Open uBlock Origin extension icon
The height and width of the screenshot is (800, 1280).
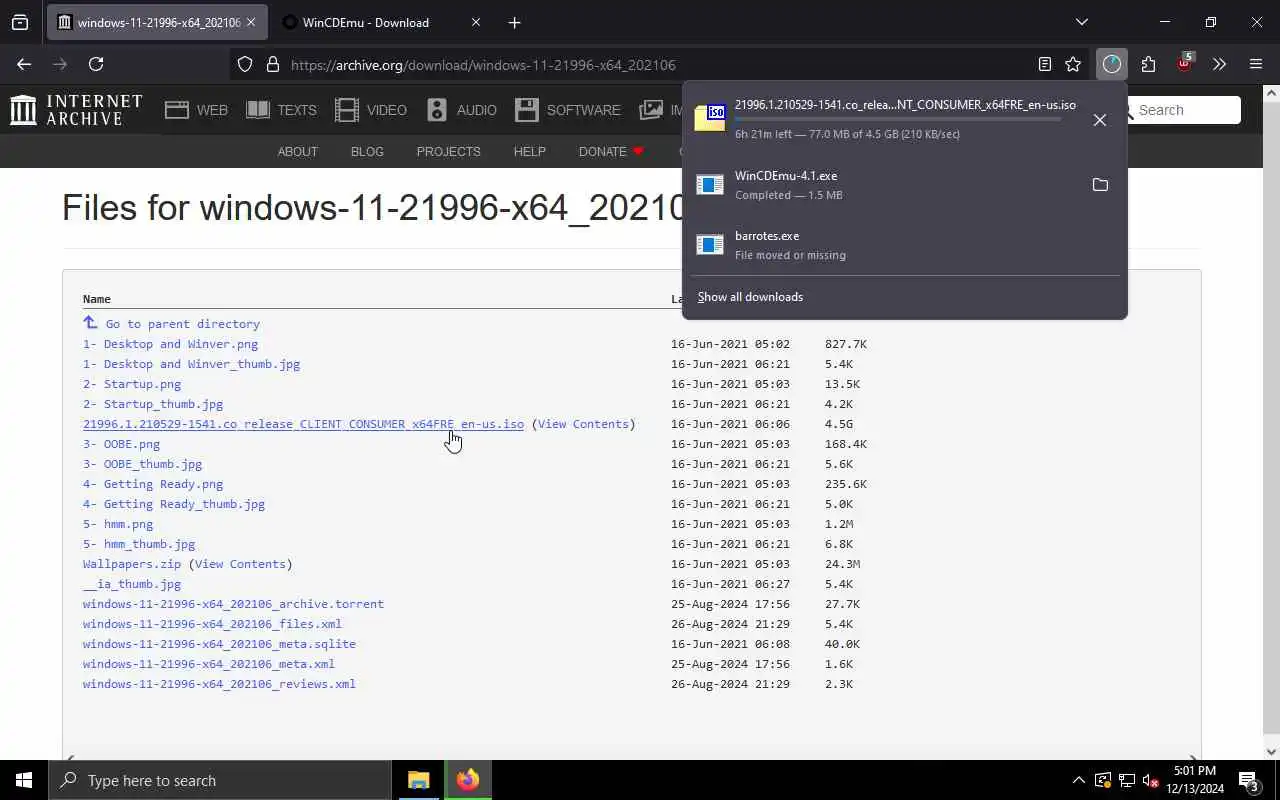(1185, 63)
